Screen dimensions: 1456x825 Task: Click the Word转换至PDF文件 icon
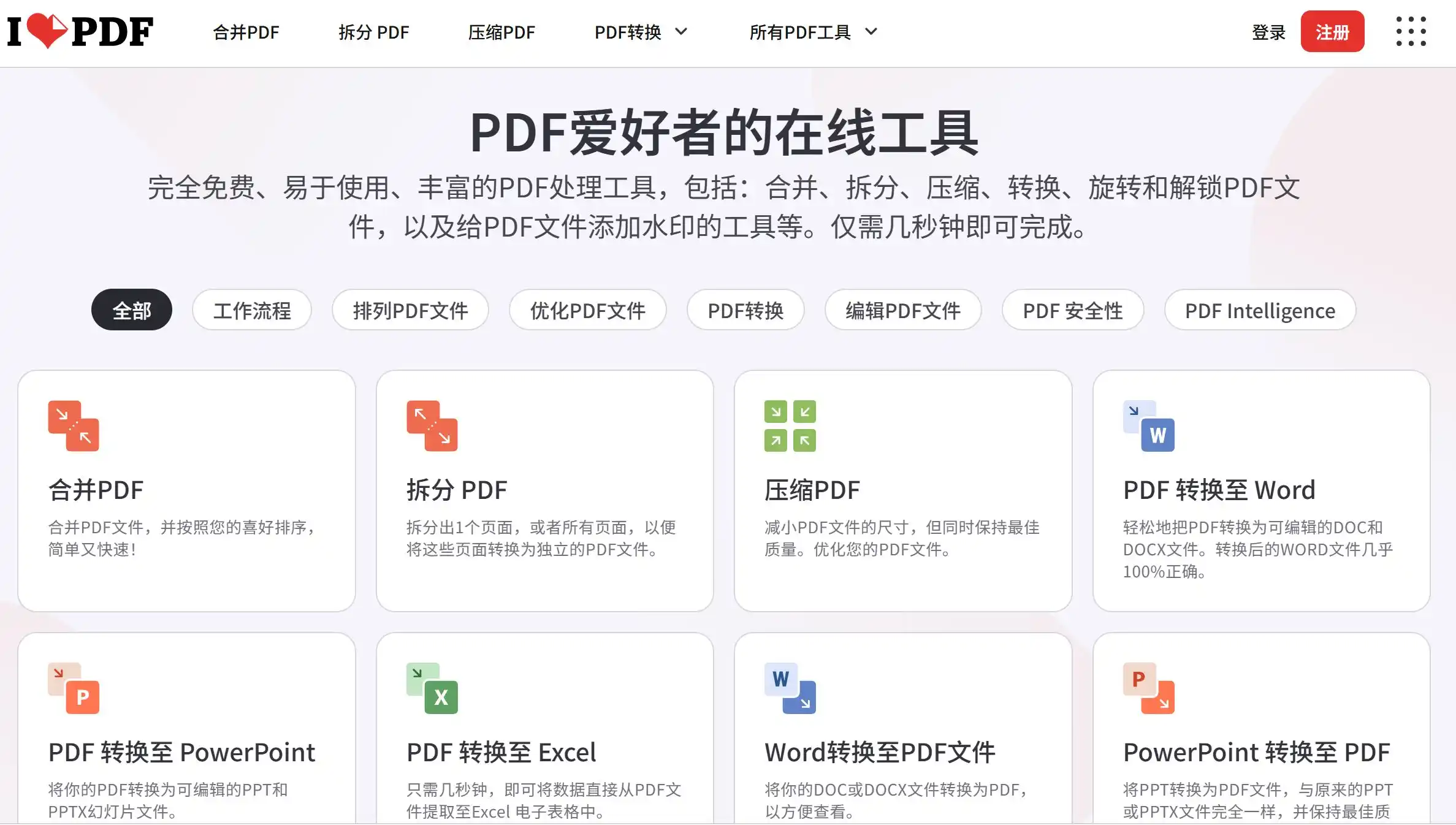pyautogui.click(x=790, y=688)
